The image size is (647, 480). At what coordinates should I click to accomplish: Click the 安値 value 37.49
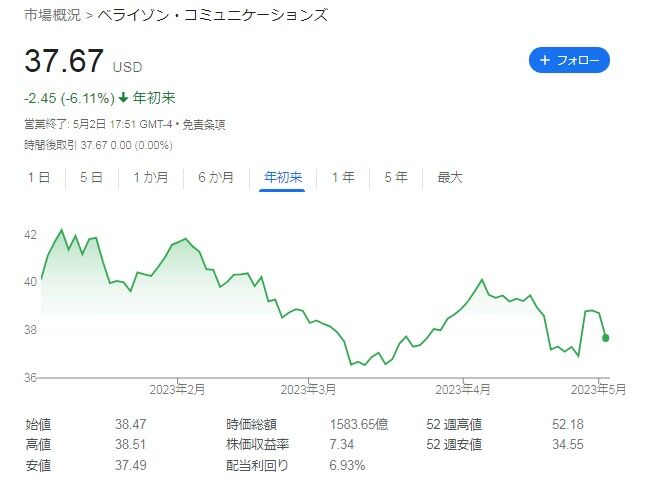(x=130, y=465)
